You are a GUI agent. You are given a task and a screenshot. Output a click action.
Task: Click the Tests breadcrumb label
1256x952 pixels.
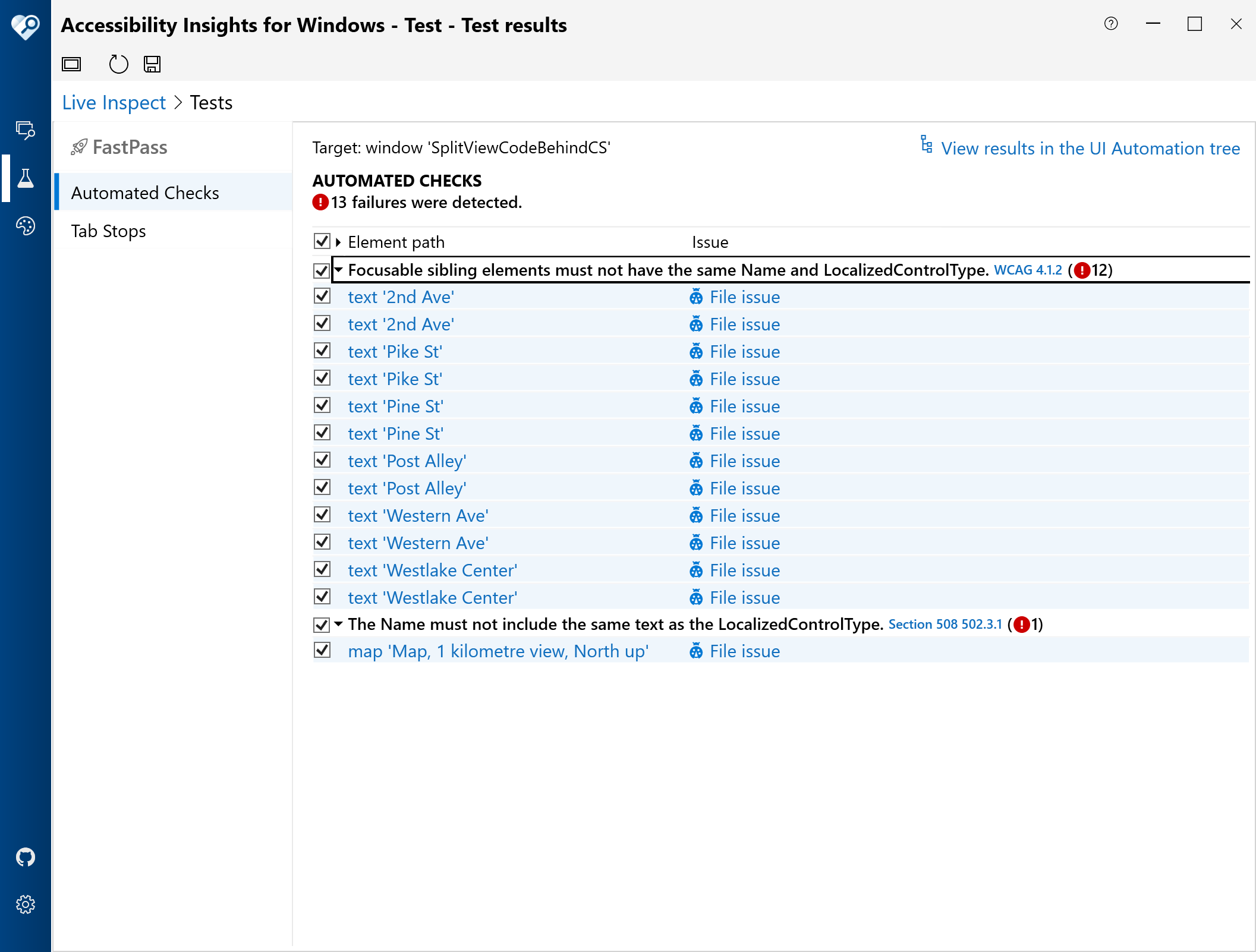click(x=211, y=102)
